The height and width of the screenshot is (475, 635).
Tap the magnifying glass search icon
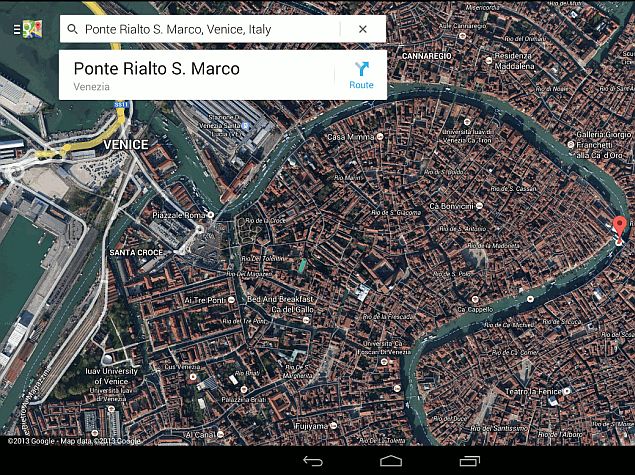pos(72,30)
